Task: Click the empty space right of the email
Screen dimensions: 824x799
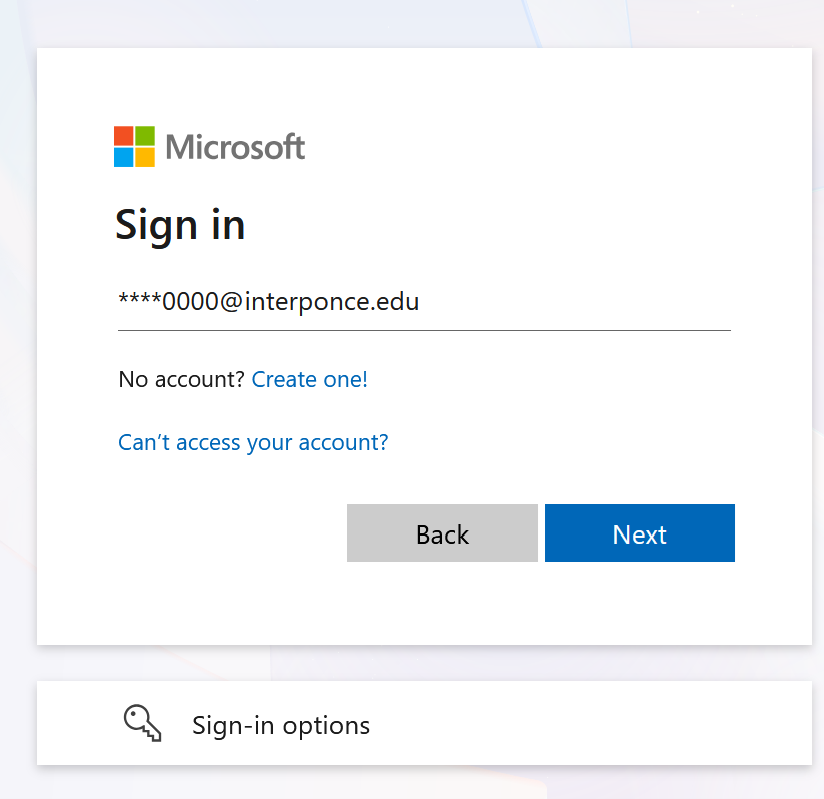Action: 600,301
